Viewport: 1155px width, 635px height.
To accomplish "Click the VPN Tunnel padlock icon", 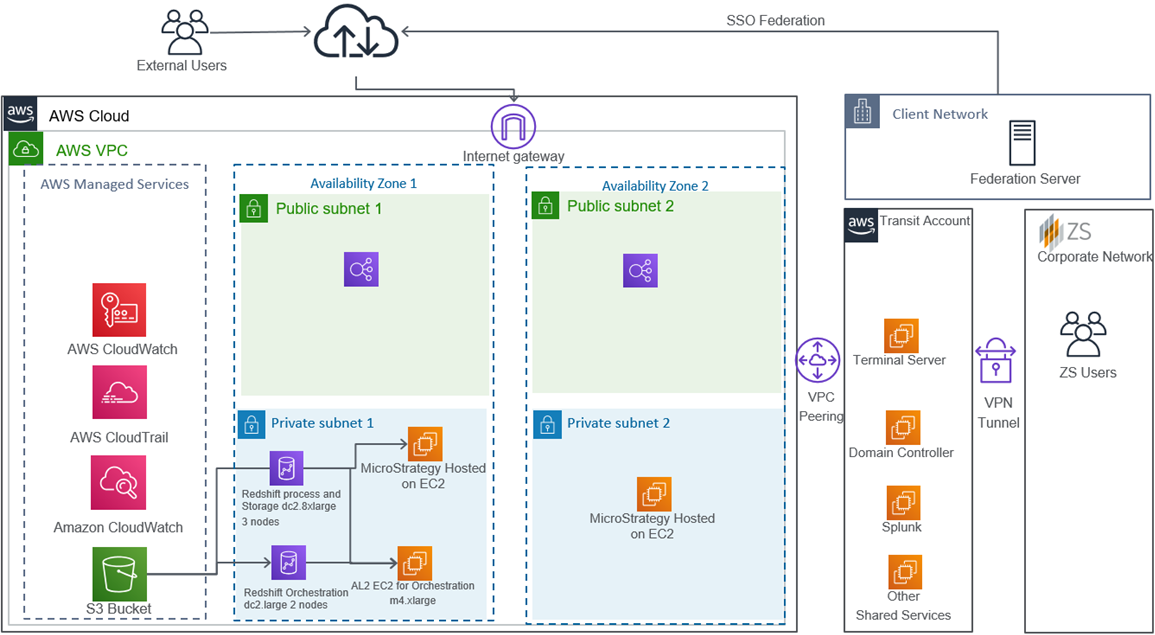I will point(996,360).
